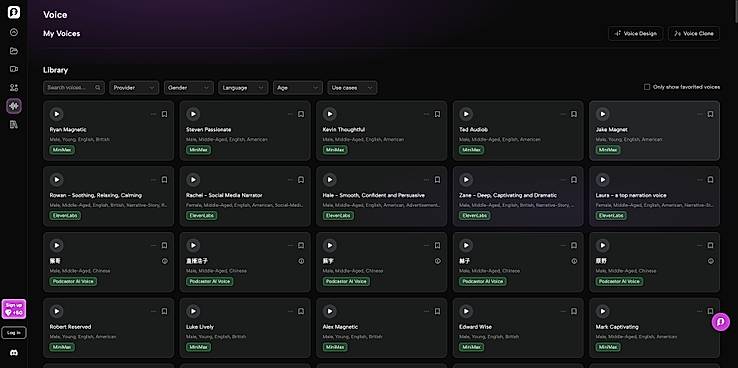Play the Alex Magnetic voice sample

point(329,311)
